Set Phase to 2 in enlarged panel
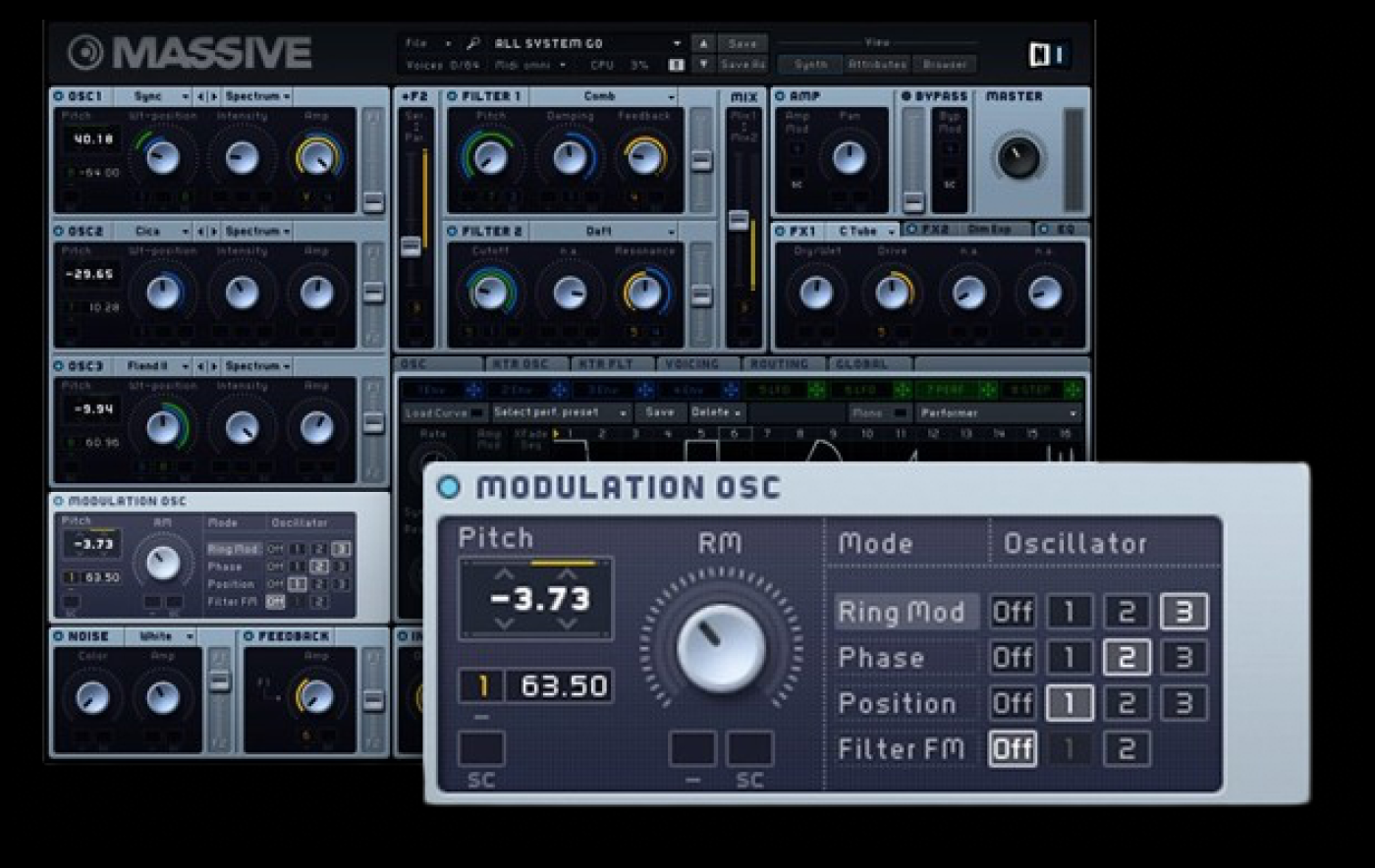The image size is (1375, 868). 1126,657
